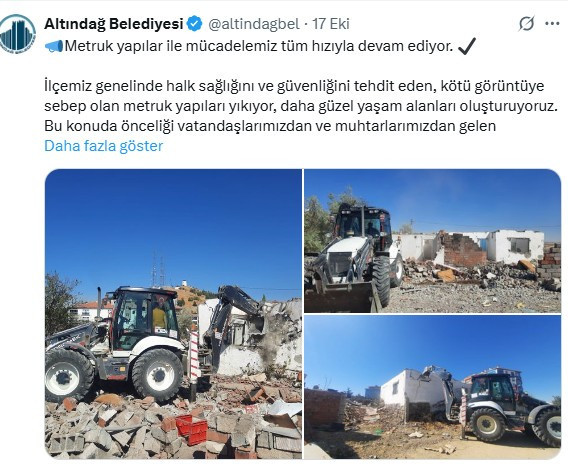Click the black check mark emoji
This screenshot has width=568, height=464.
point(467,46)
